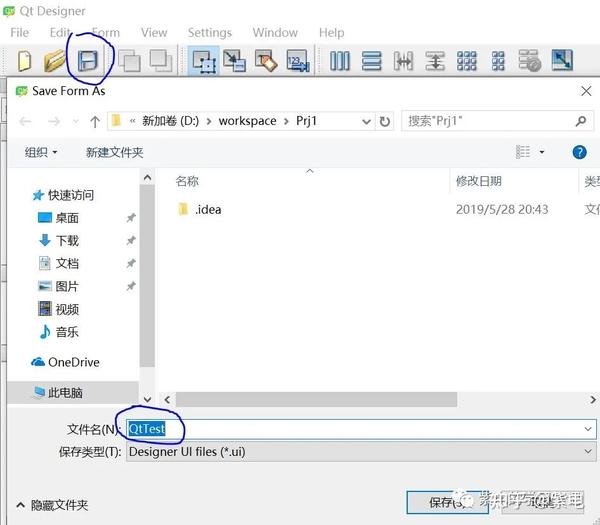Click the change view list icon
This screenshot has height=525, width=600.
(x=523, y=152)
